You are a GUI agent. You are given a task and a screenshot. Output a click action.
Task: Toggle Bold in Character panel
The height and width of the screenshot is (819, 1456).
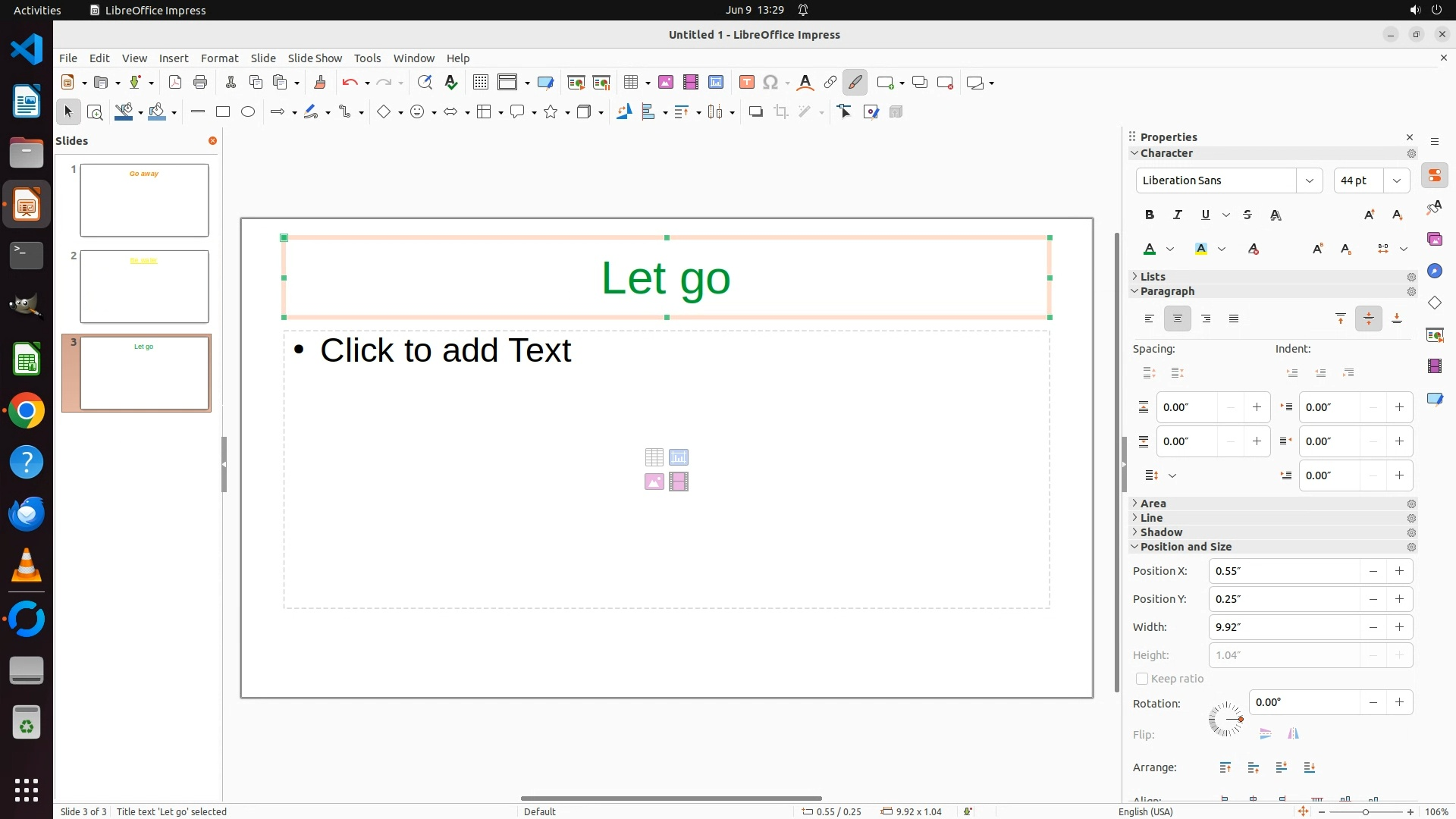coord(1150,215)
